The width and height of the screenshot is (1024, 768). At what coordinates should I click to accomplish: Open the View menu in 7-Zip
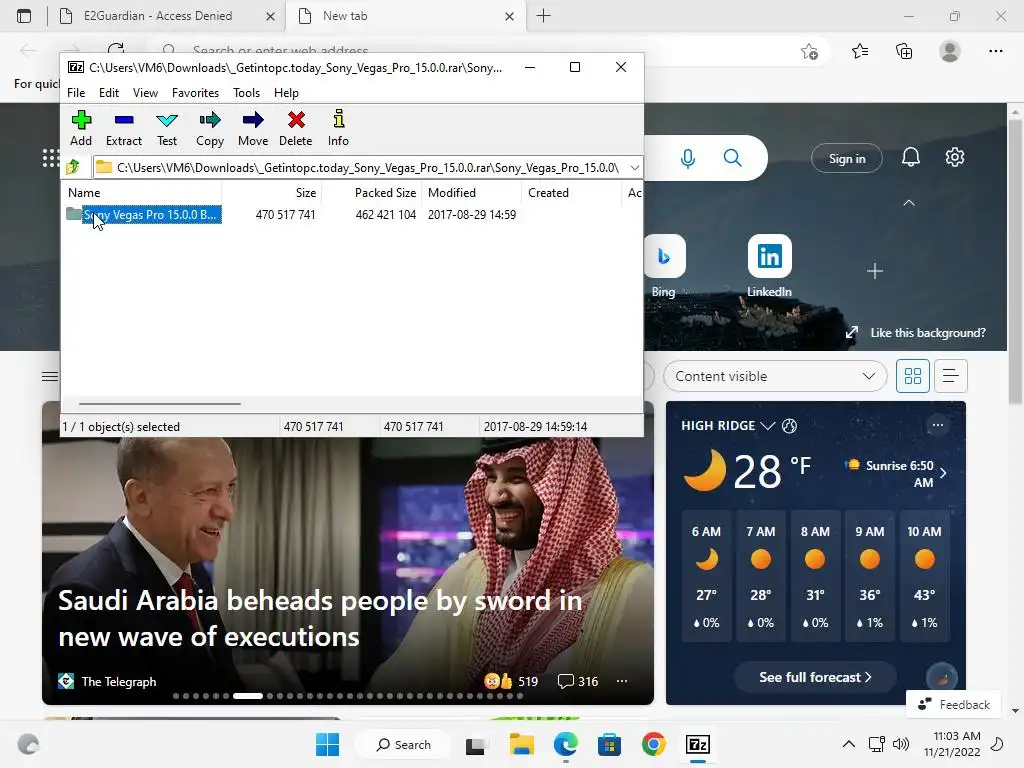[145, 93]
